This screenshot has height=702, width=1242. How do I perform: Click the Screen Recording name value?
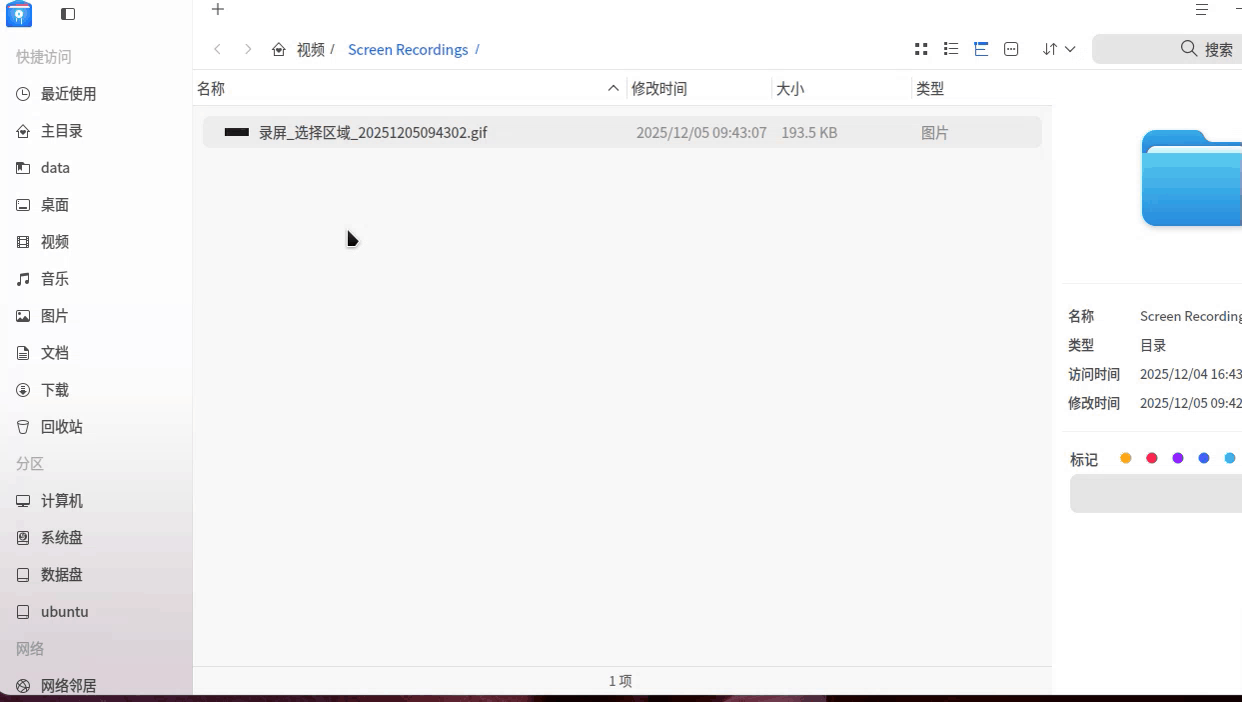coord(1191,316)
